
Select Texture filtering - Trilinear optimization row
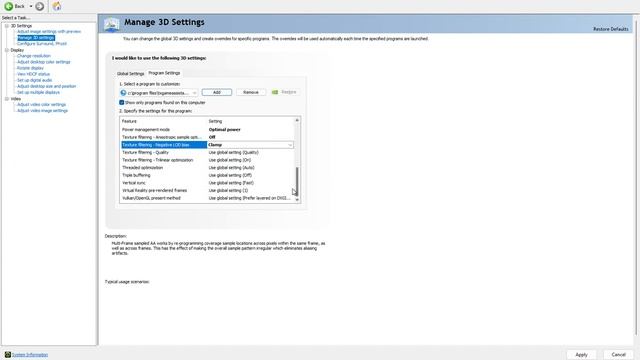point(207,160)
